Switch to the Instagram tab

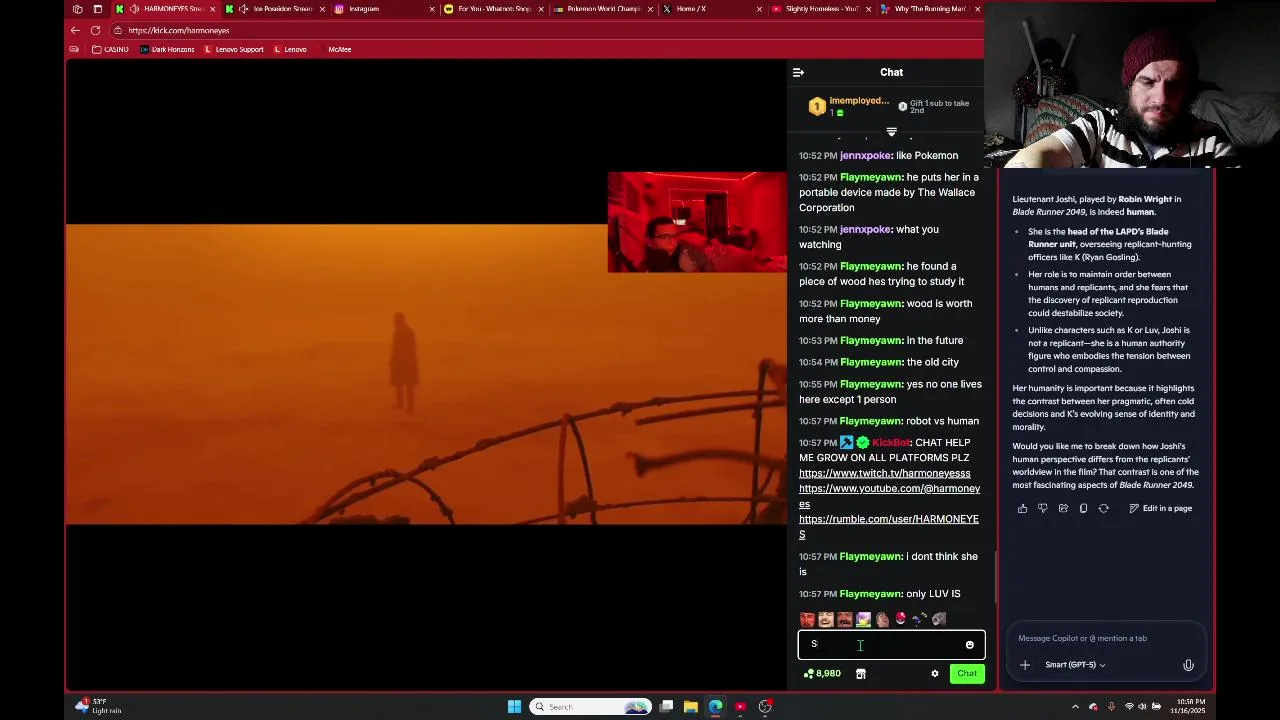382,9
